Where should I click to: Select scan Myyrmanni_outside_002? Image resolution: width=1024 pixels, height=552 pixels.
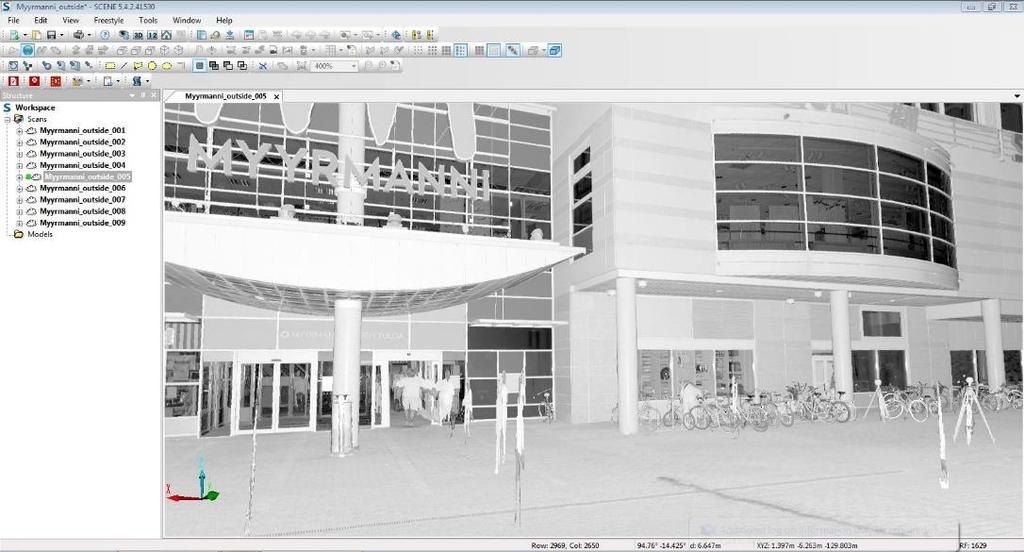click(x=82, y=142)
